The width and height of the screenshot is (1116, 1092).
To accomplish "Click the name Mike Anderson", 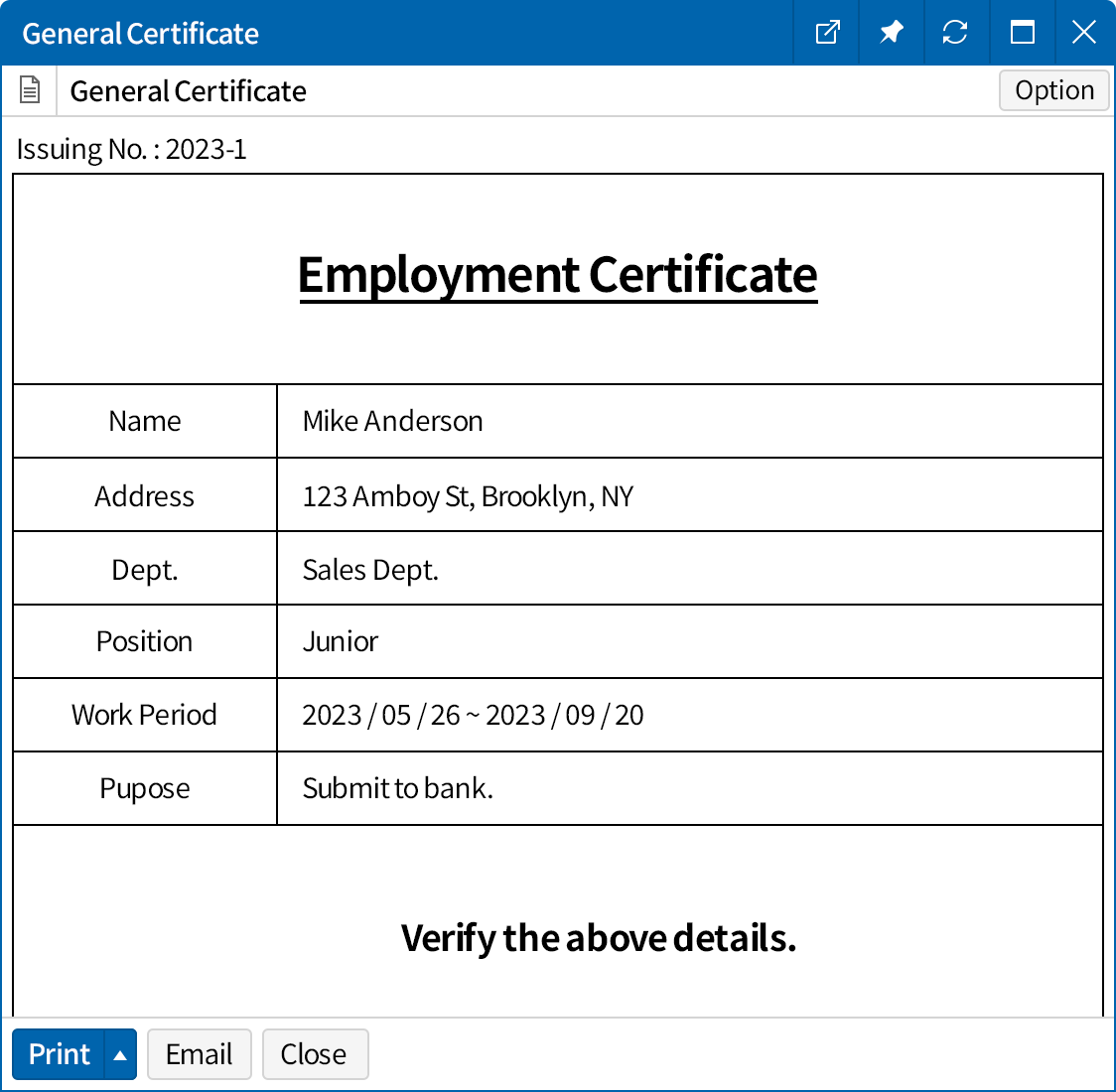I will pos(392,421).
